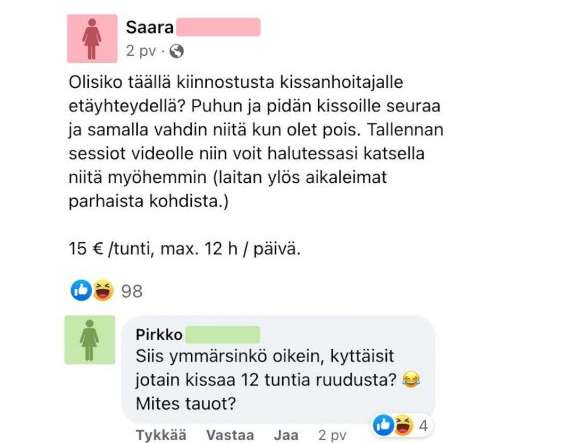Click the laughing reaction on post
This screenshot has height=443, width=581.
pos(103,290)
